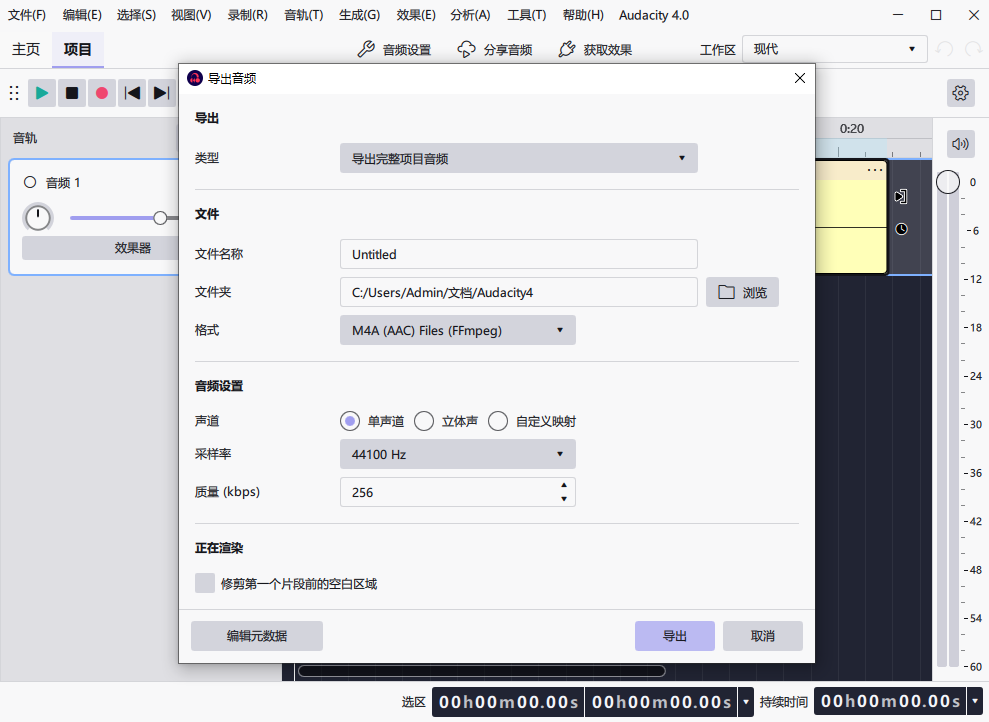This screenshot has width=989, height=722.
Task: Open the 工作区 现代 dropdown
Action: tap(834, 49)
